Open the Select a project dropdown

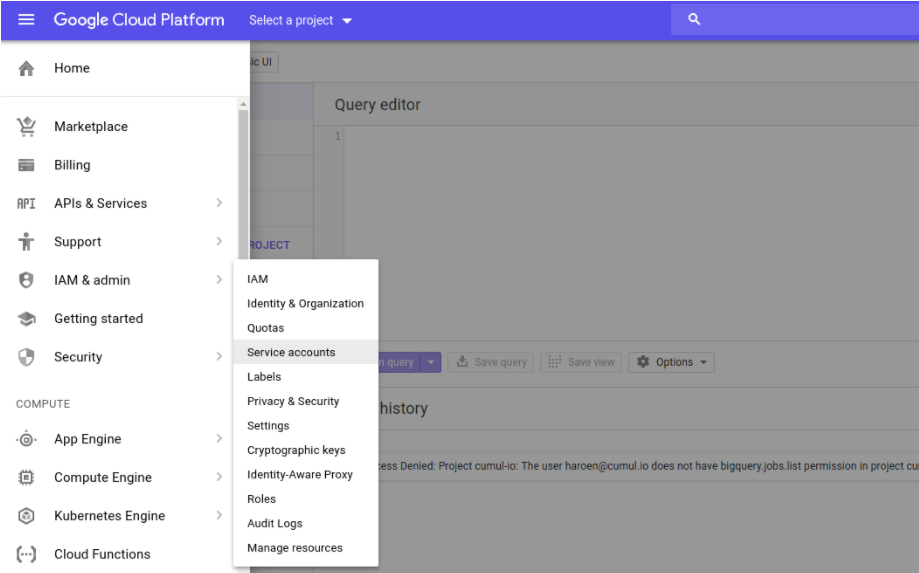coord(301,21)
